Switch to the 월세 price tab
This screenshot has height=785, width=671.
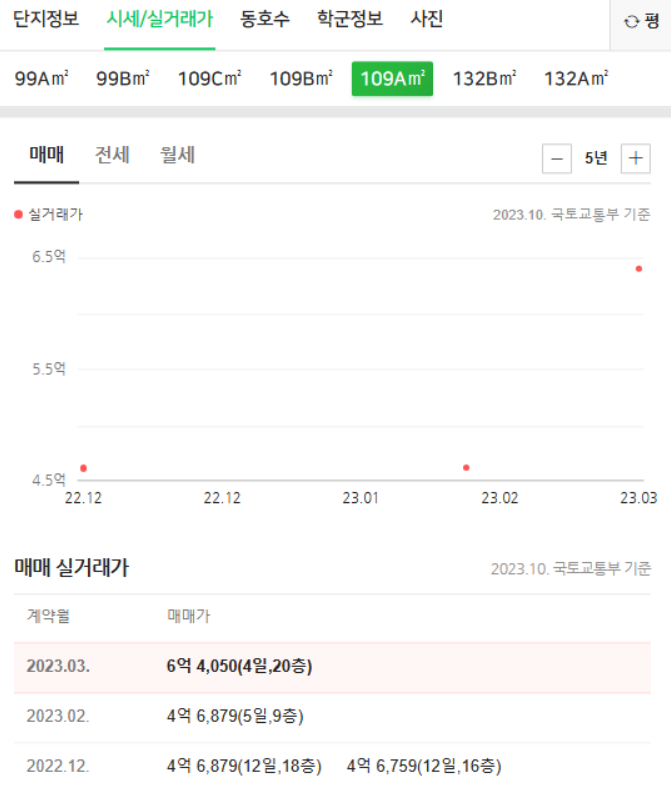(x=177, y=155)
